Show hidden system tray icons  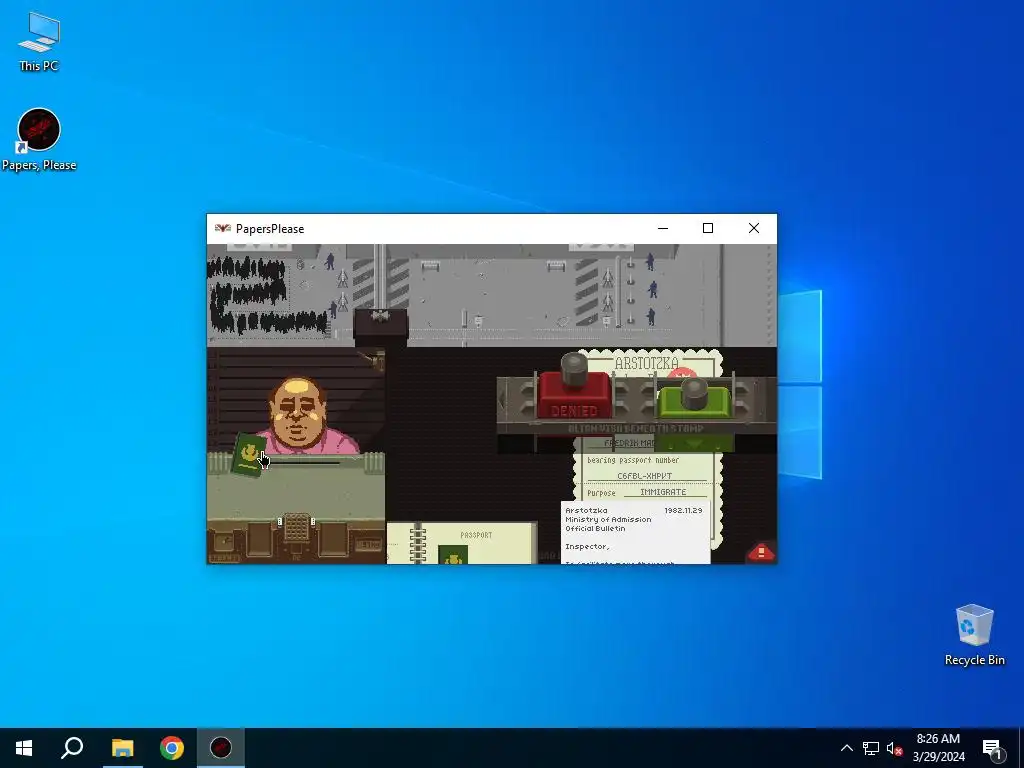(846, 748)
